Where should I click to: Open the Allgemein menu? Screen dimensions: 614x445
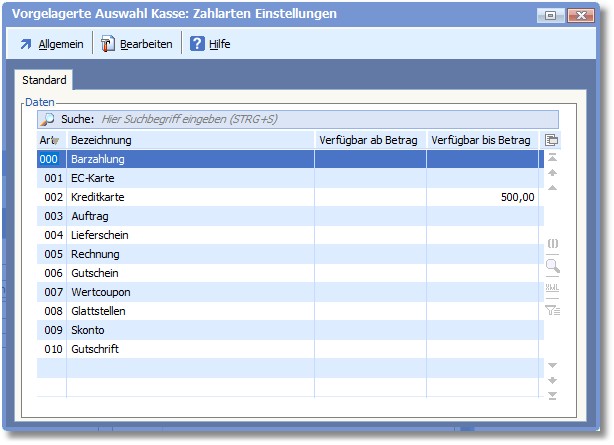[x=52, y=44]
